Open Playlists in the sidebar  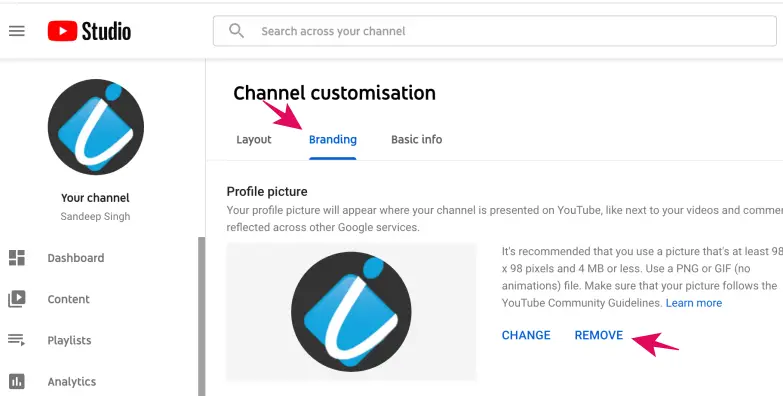69,340
